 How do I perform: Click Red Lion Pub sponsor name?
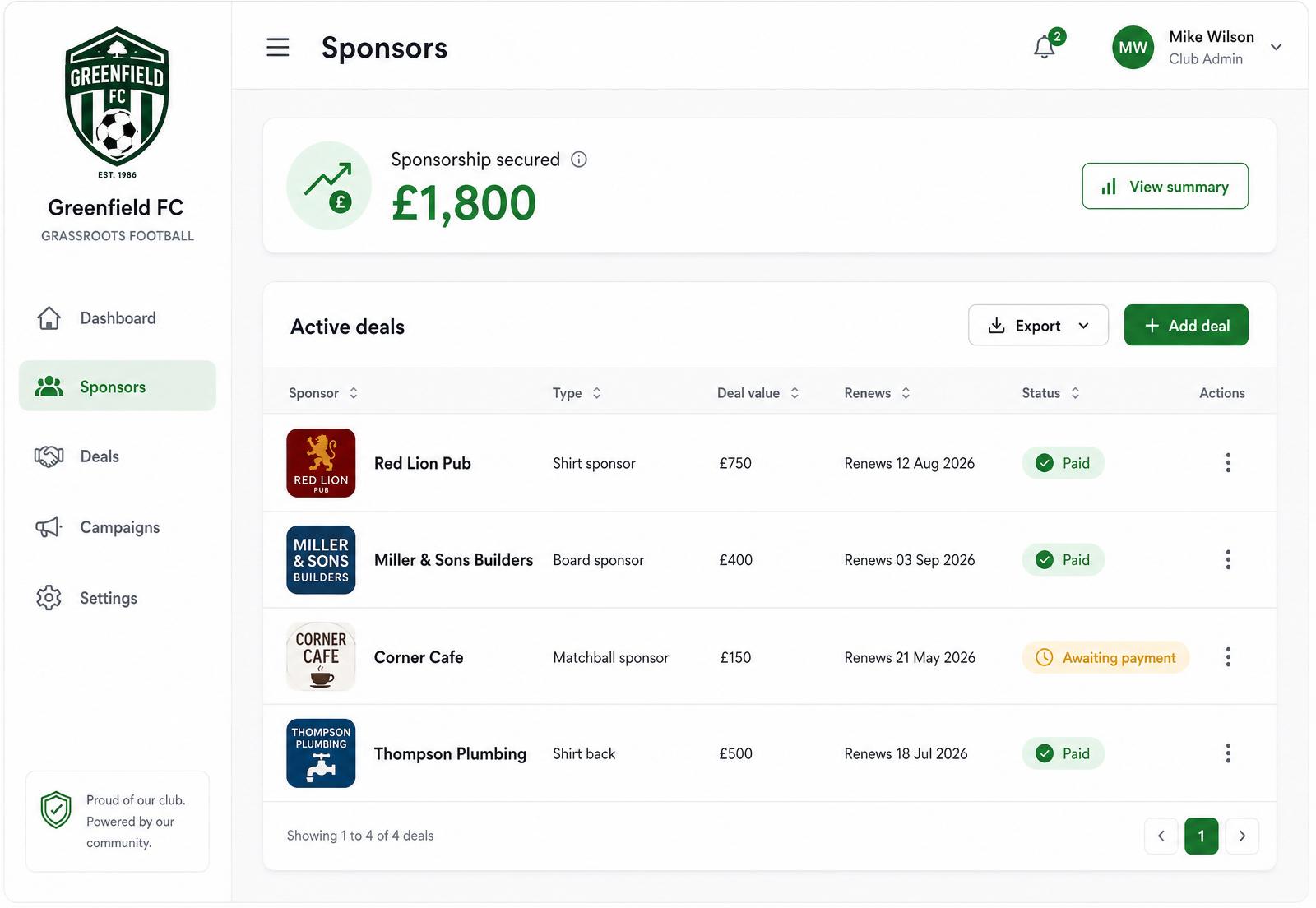tap(423, 463)
